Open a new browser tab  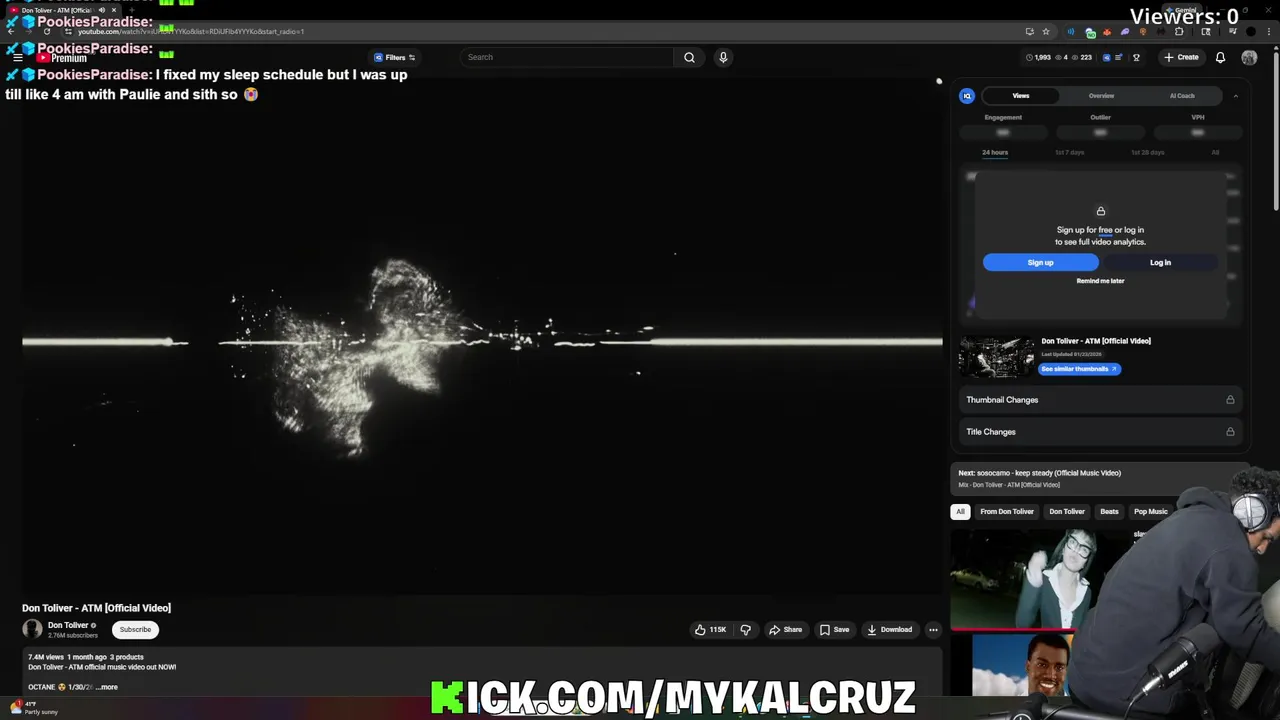[x=132, y=10]
